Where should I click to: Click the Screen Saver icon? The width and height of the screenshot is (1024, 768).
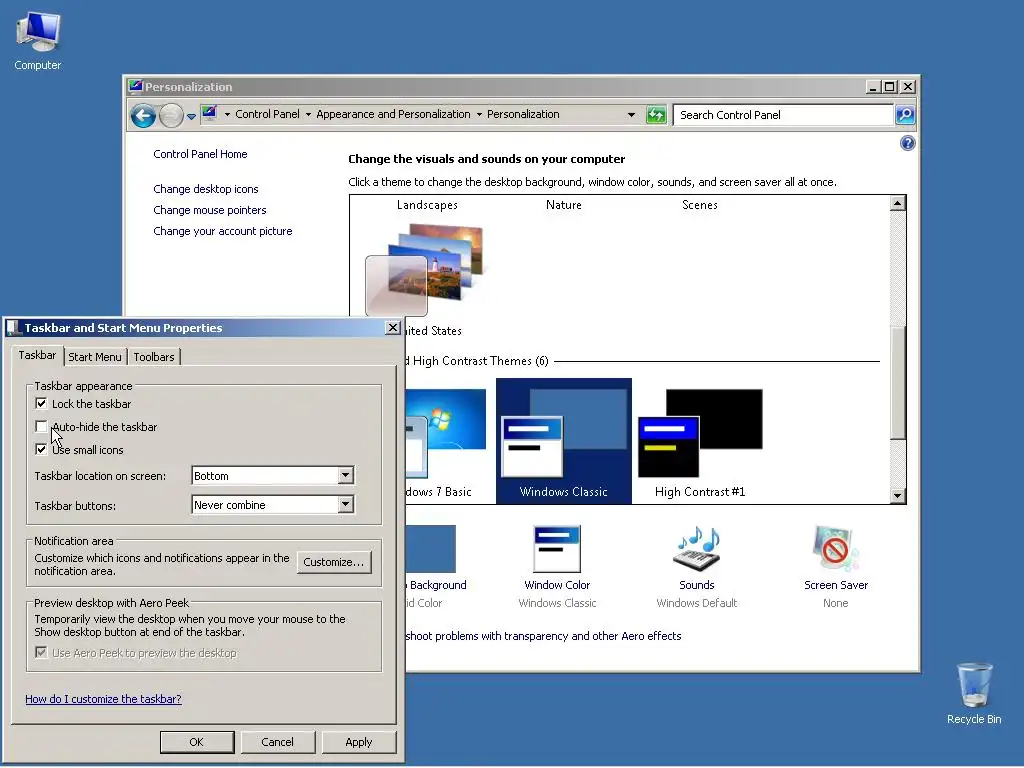835,549
